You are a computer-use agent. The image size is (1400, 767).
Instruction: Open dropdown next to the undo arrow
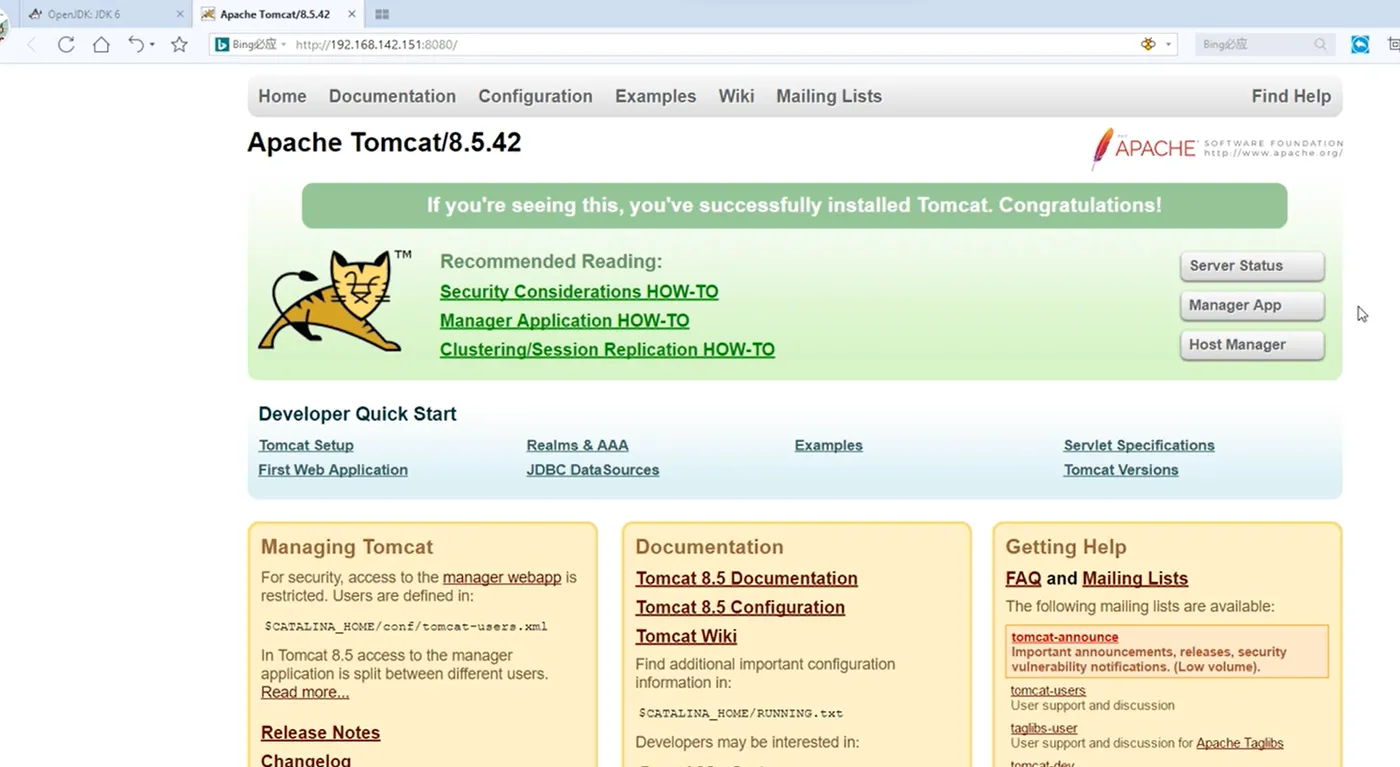(152, 45)
